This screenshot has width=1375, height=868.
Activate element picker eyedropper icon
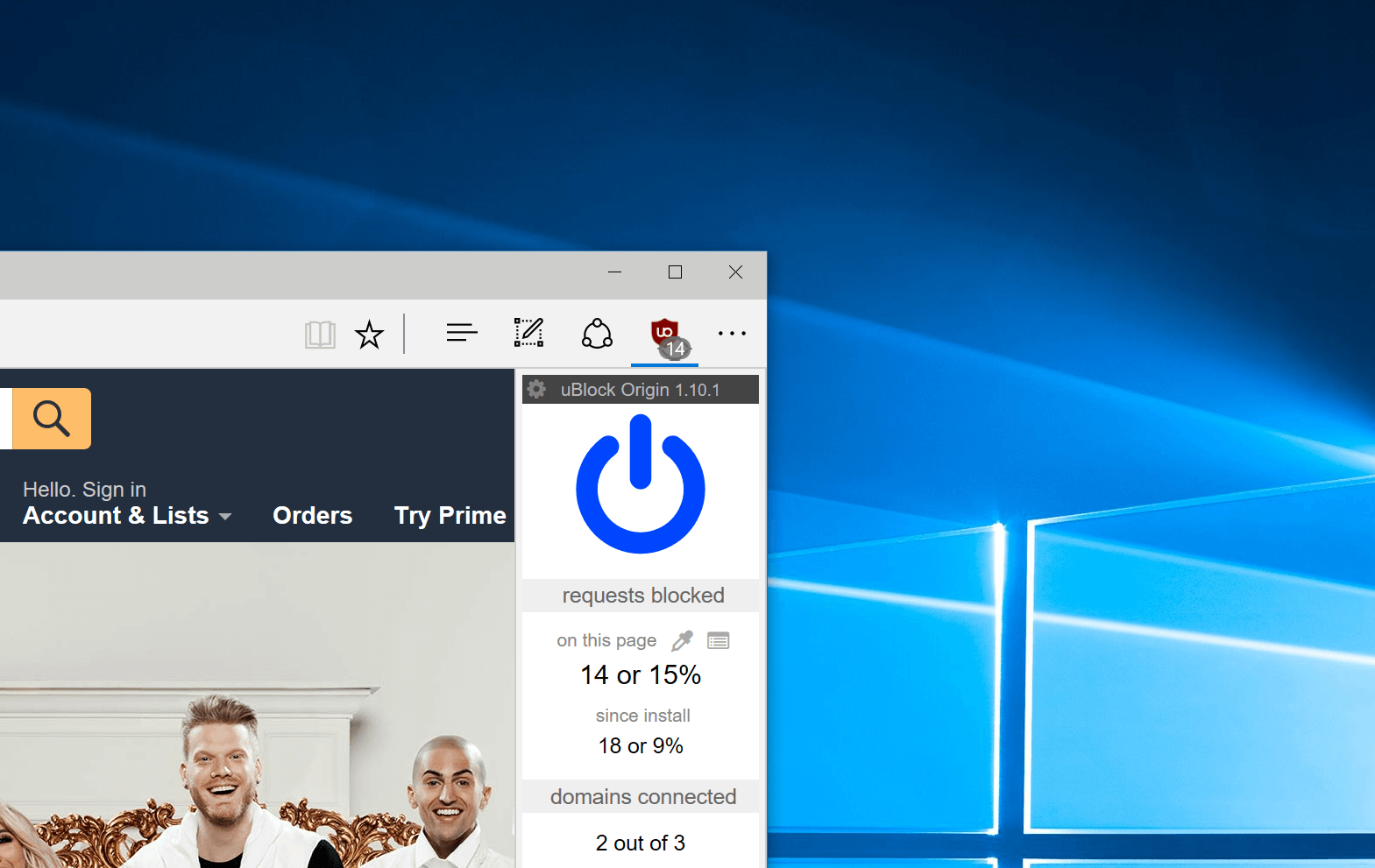point(682,641)
